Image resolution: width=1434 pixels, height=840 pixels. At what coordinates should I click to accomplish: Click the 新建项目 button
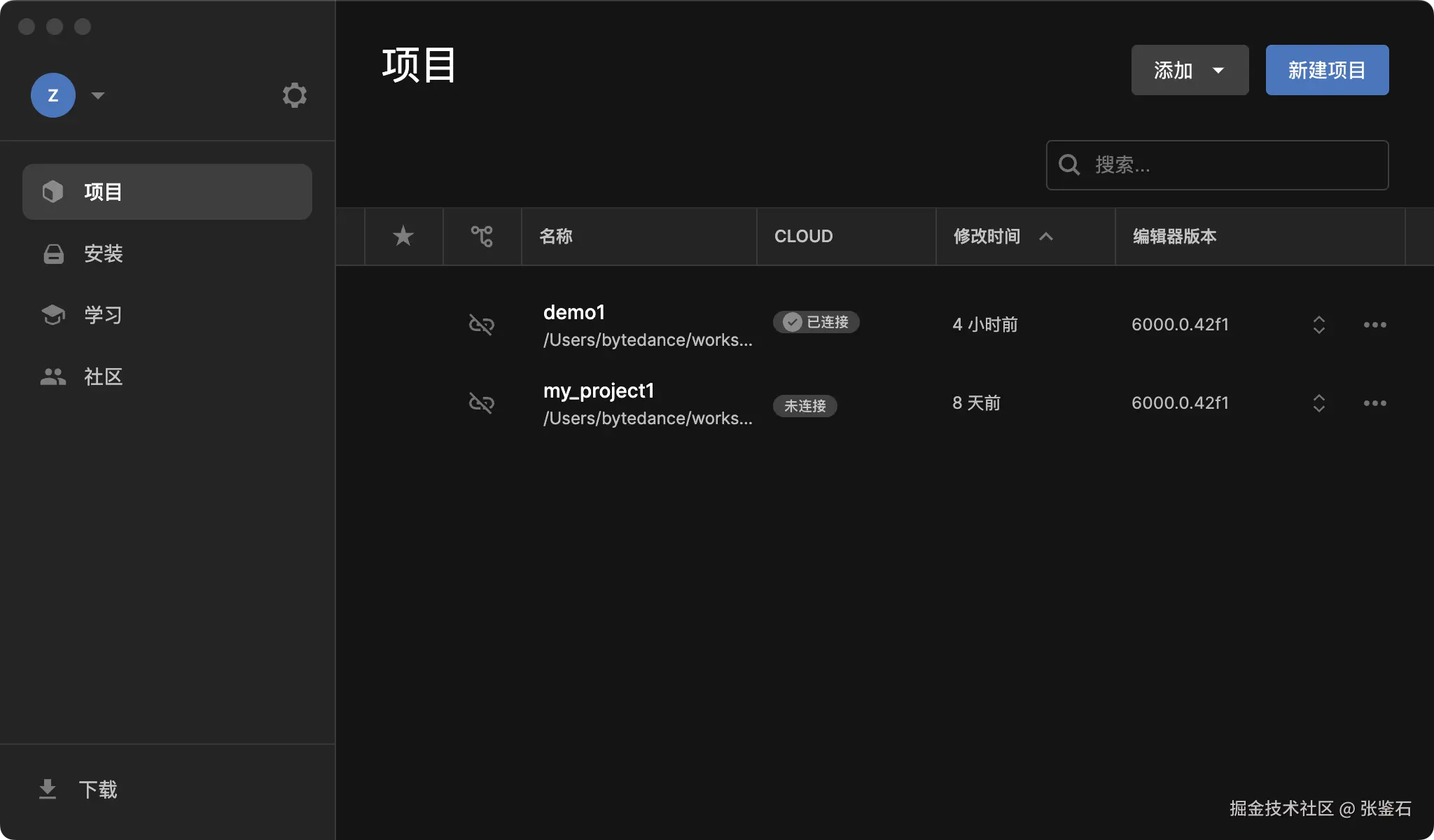pyautogui.click(x=1325, y=69)
